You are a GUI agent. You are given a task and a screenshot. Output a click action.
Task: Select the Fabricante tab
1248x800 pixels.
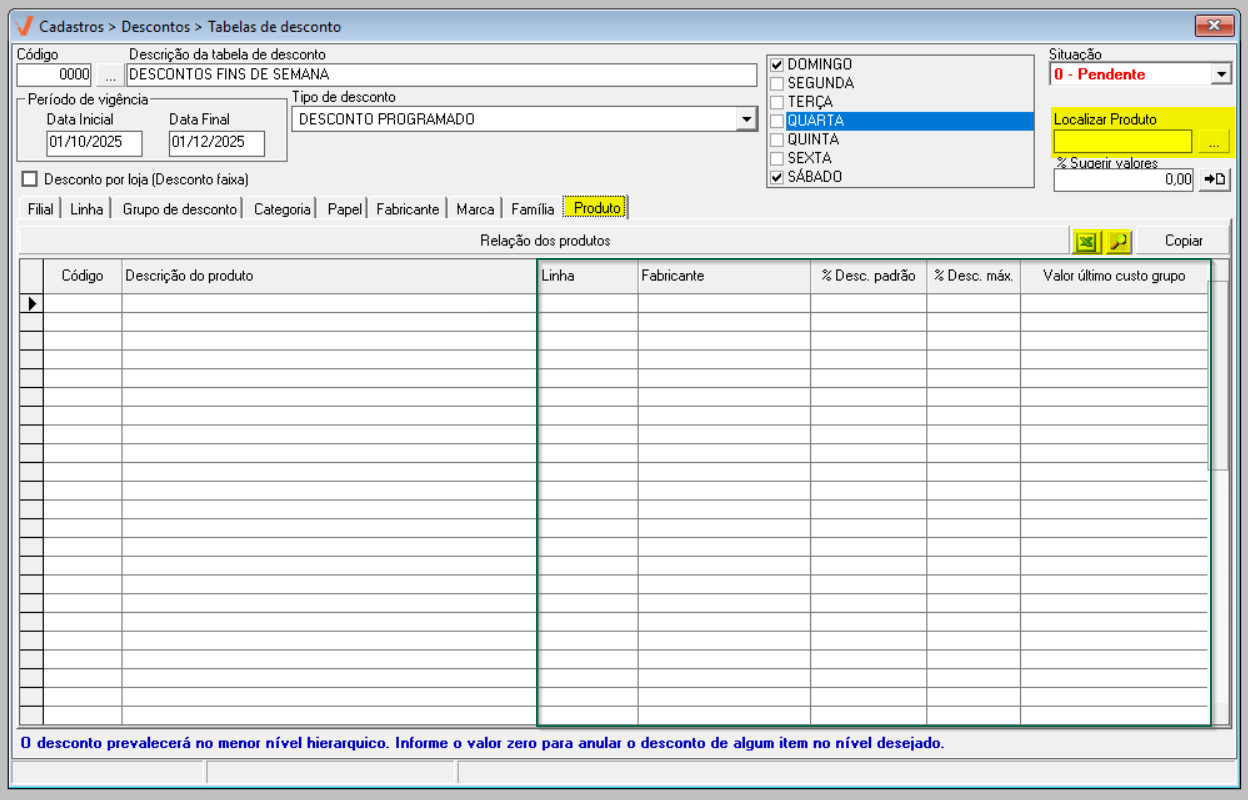[x=407, y=209]
